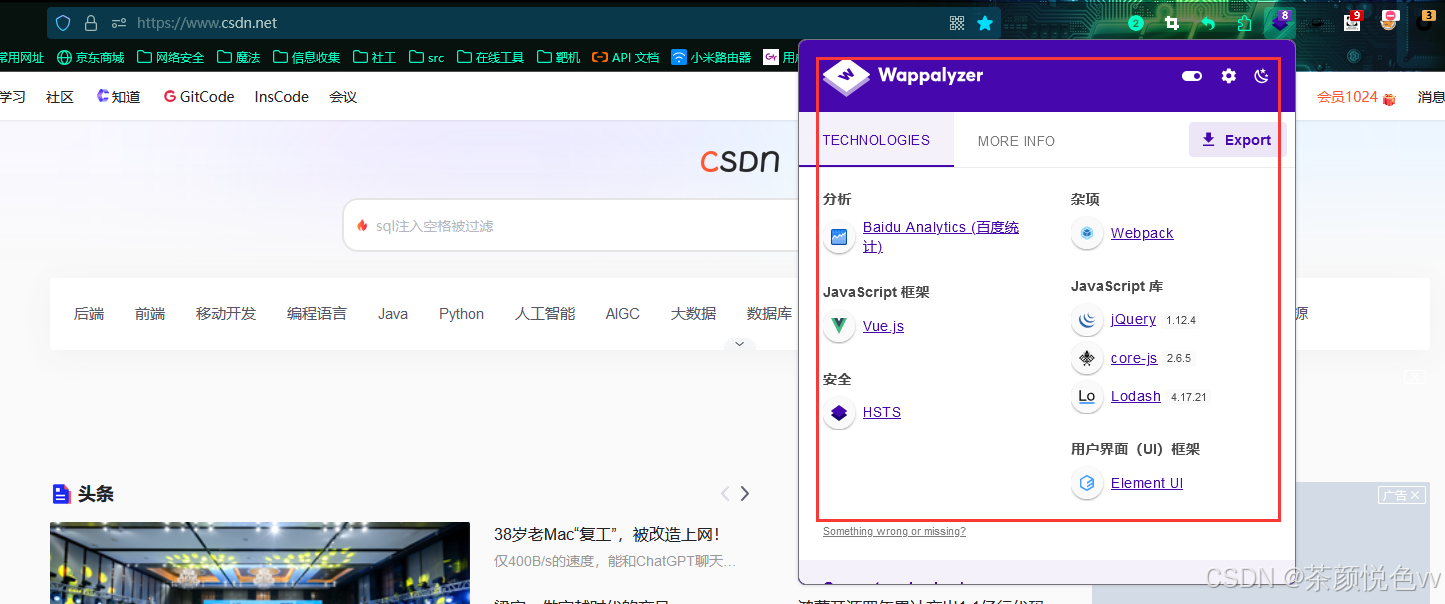Open the 魔法 bookmark folder
The width and height of the screenshot is (1445, 604).
click(238, 57)
